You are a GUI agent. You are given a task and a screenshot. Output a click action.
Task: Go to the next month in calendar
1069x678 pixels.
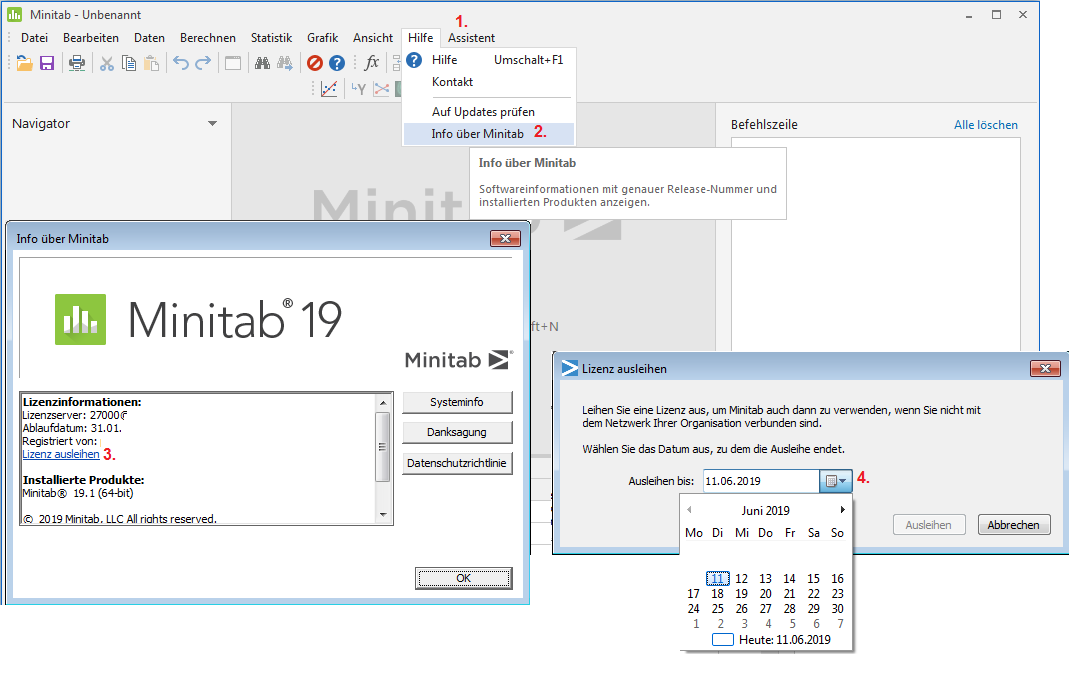click(843, 510)
